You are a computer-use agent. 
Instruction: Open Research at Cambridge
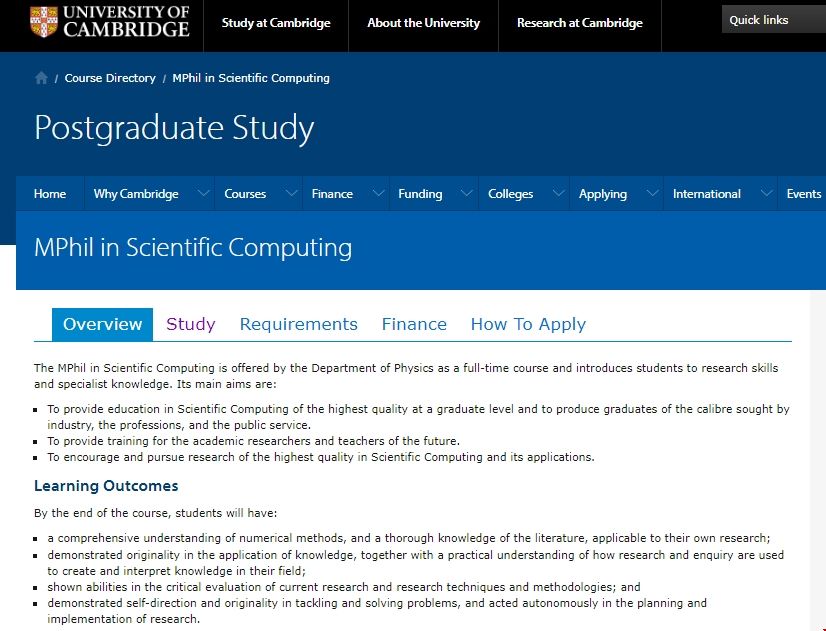(x=580, y=23)
